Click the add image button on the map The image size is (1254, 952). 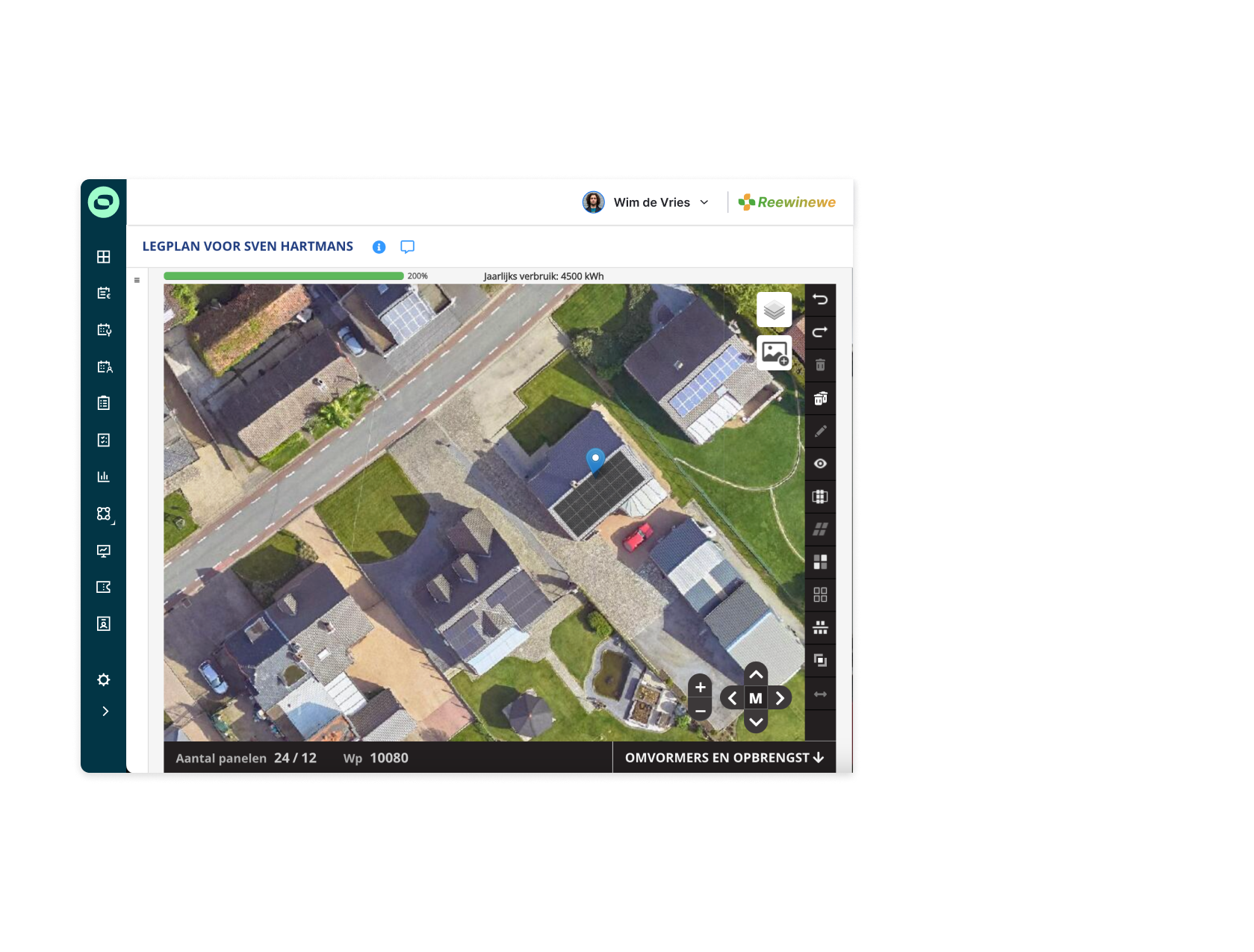click(x=774, y=352)
